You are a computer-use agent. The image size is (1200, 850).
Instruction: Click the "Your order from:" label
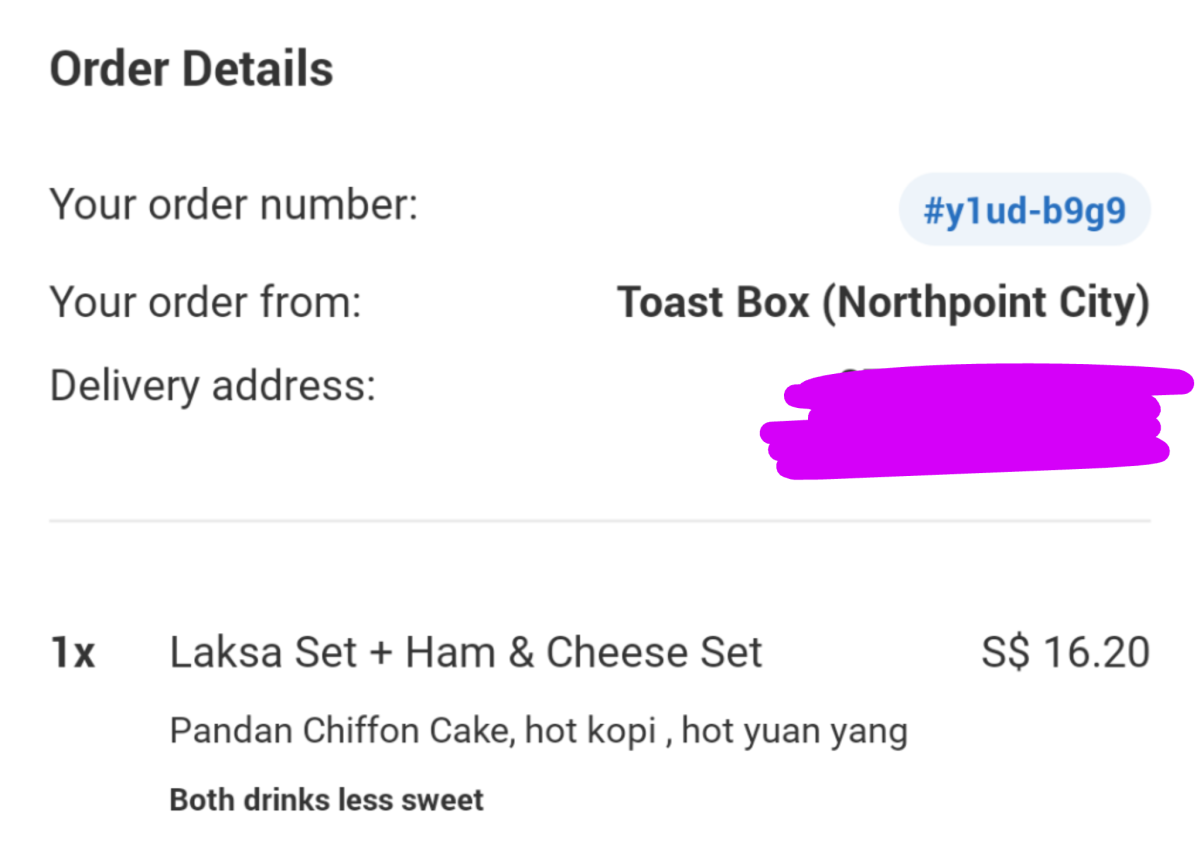point(205,302)
